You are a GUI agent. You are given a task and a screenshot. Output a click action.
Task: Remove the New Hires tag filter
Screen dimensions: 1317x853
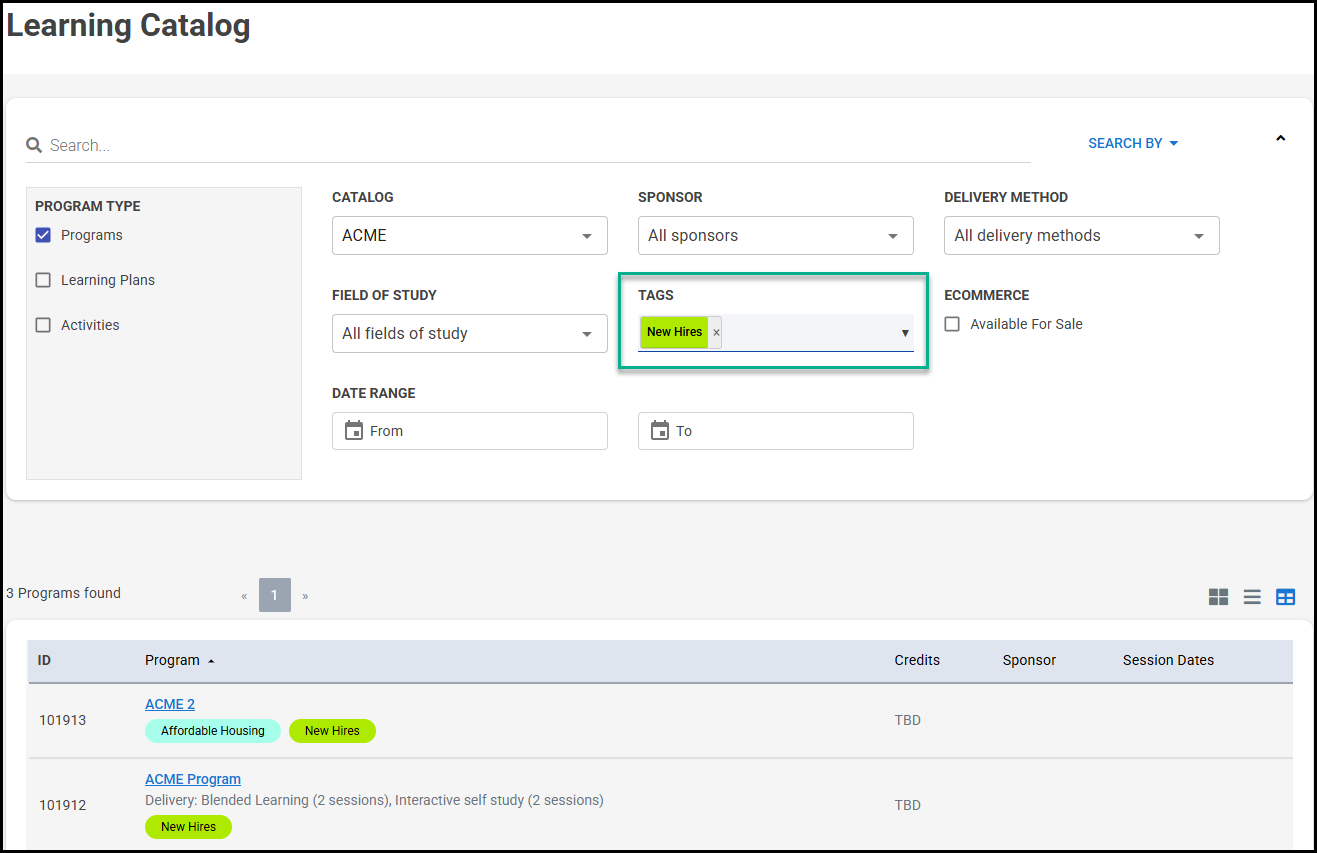click(x=716, y=333)
